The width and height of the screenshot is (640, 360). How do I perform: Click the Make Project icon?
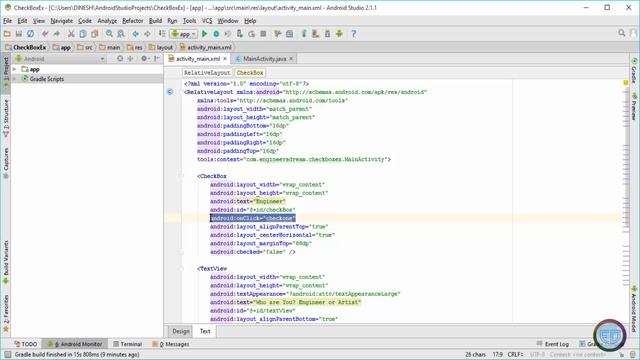tap(162, 34)
